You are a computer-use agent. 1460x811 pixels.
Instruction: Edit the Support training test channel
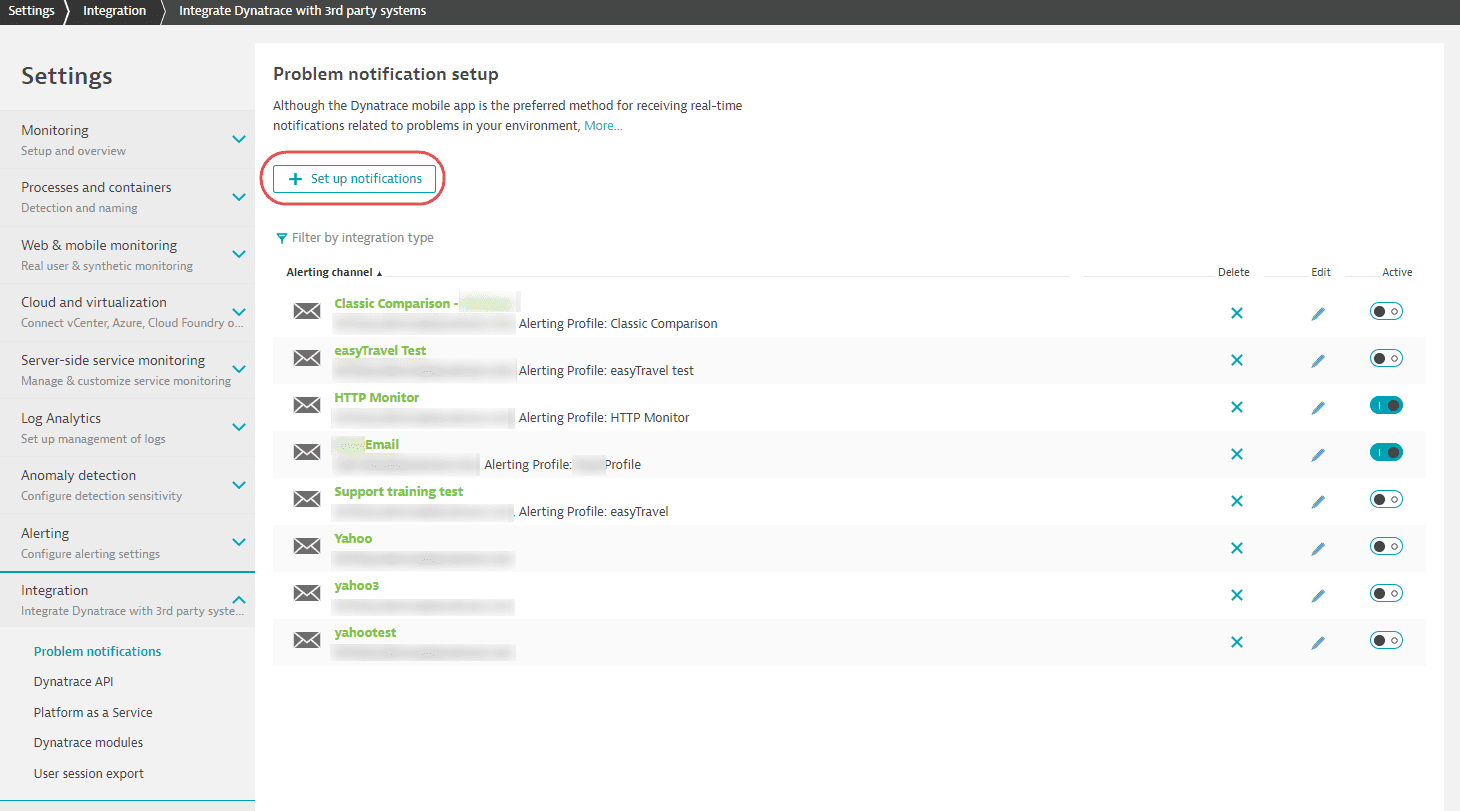1318,502
